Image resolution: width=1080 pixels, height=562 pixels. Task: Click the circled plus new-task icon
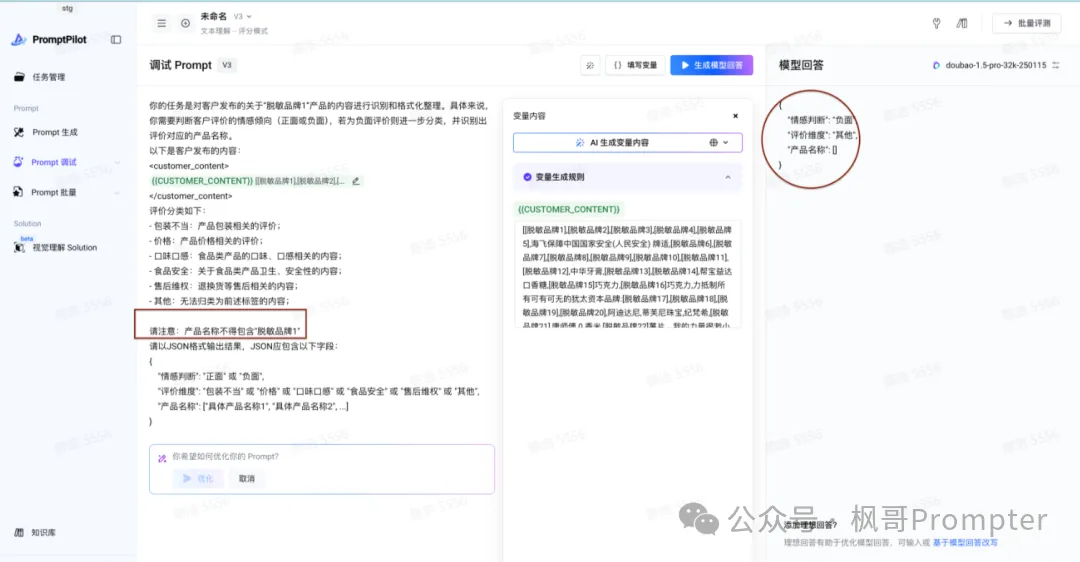pos(185,23)
